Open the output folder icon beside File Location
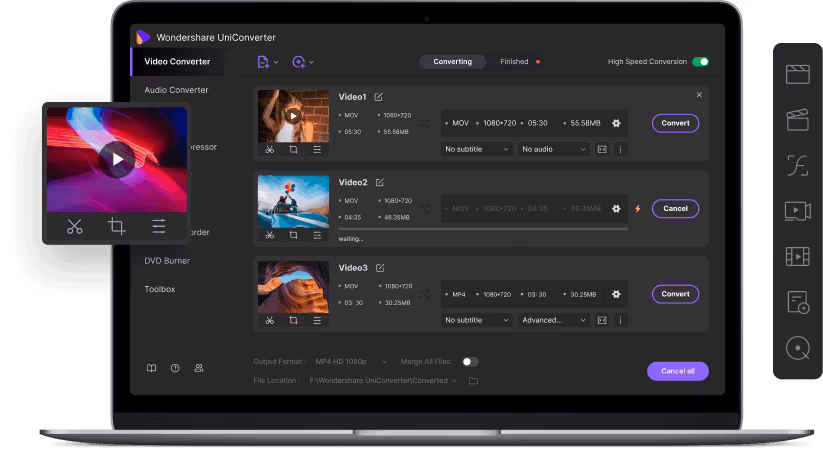The width and height of the screenshot is (823, 449). 474,381
